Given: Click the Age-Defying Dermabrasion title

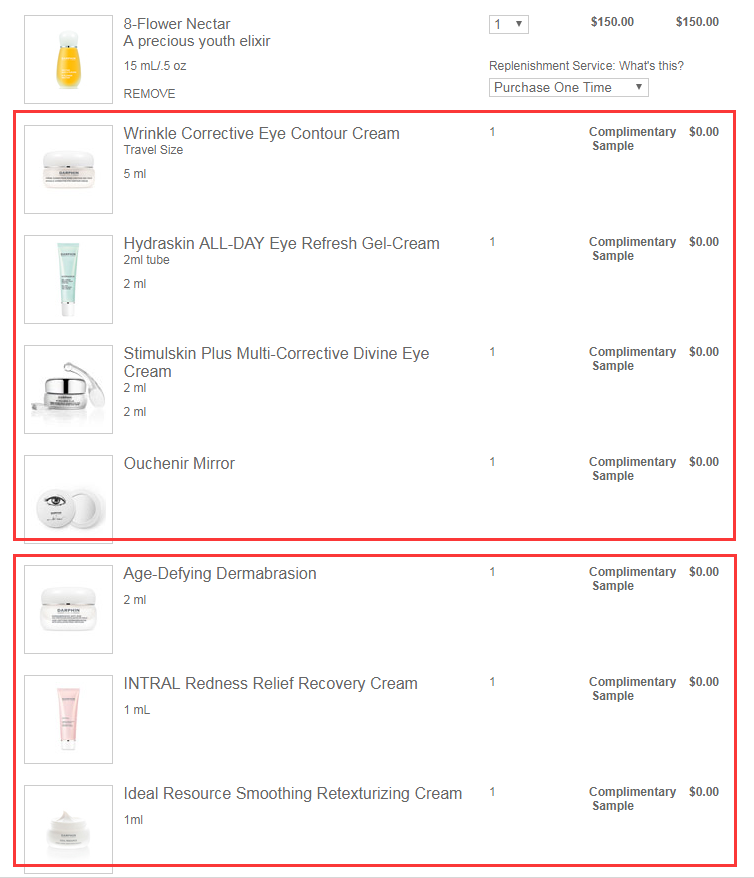Looking at the screenshot, I should pyautogui.click(x=220, y=573).
